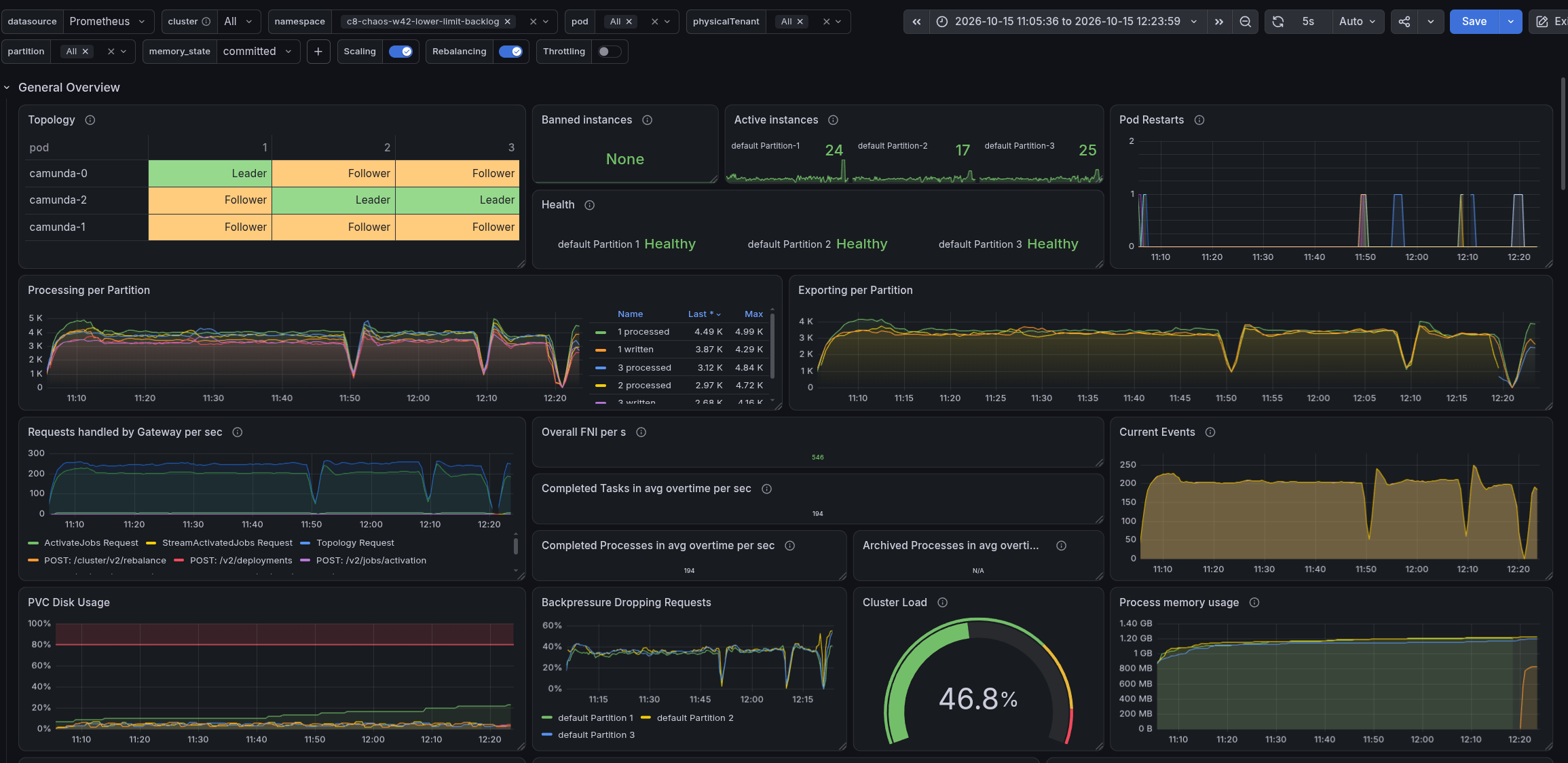The height and width of the screenshot is (763, 1568).
Task: Select the '1 processed' legend series
Action: 643,332
